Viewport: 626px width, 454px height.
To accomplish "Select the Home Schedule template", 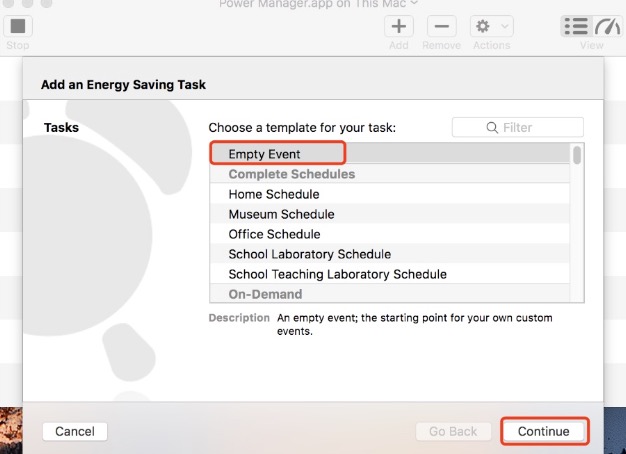I will 274,194.
